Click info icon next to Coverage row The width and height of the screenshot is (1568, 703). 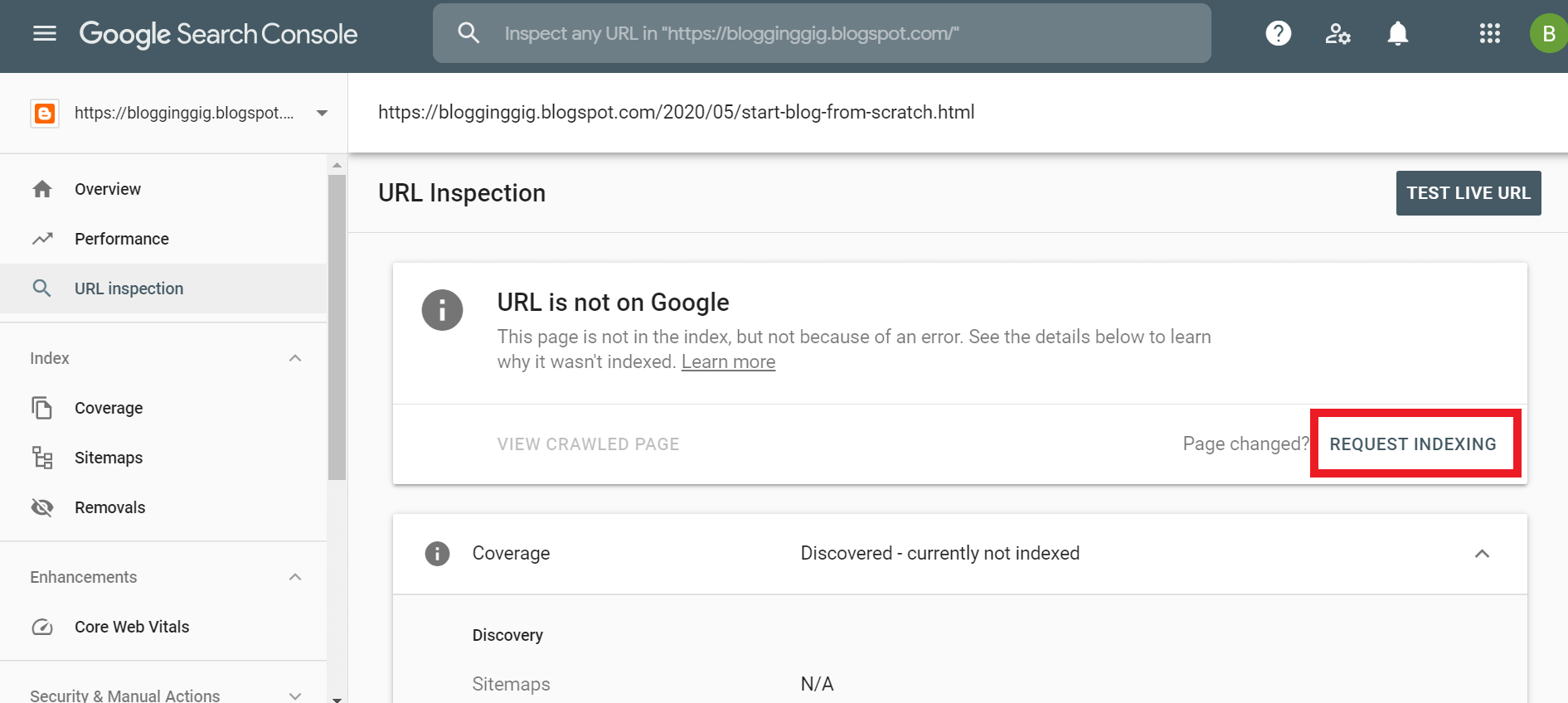437,553
